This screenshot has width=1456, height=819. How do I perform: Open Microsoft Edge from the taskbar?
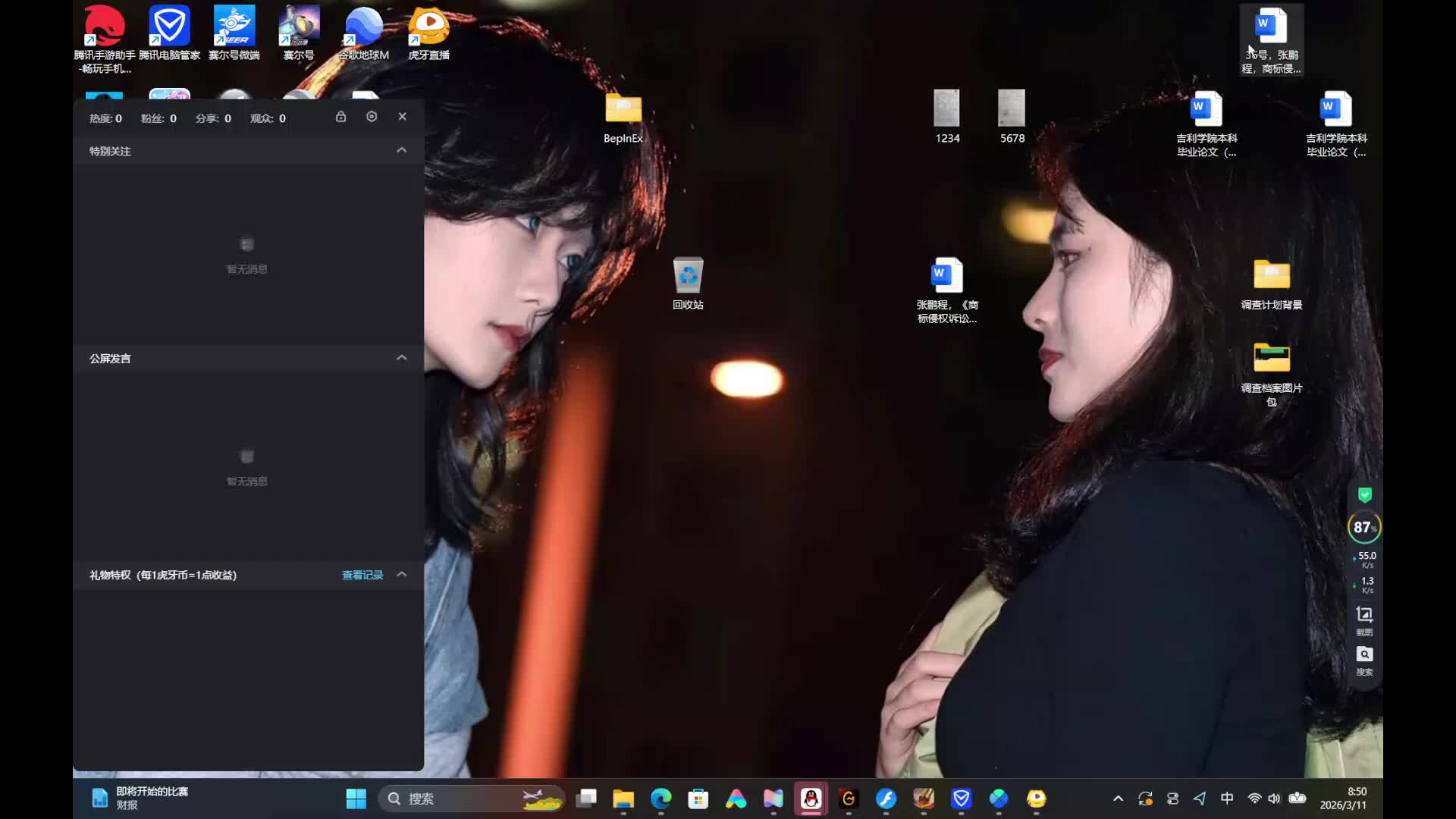tap(661, 799)
